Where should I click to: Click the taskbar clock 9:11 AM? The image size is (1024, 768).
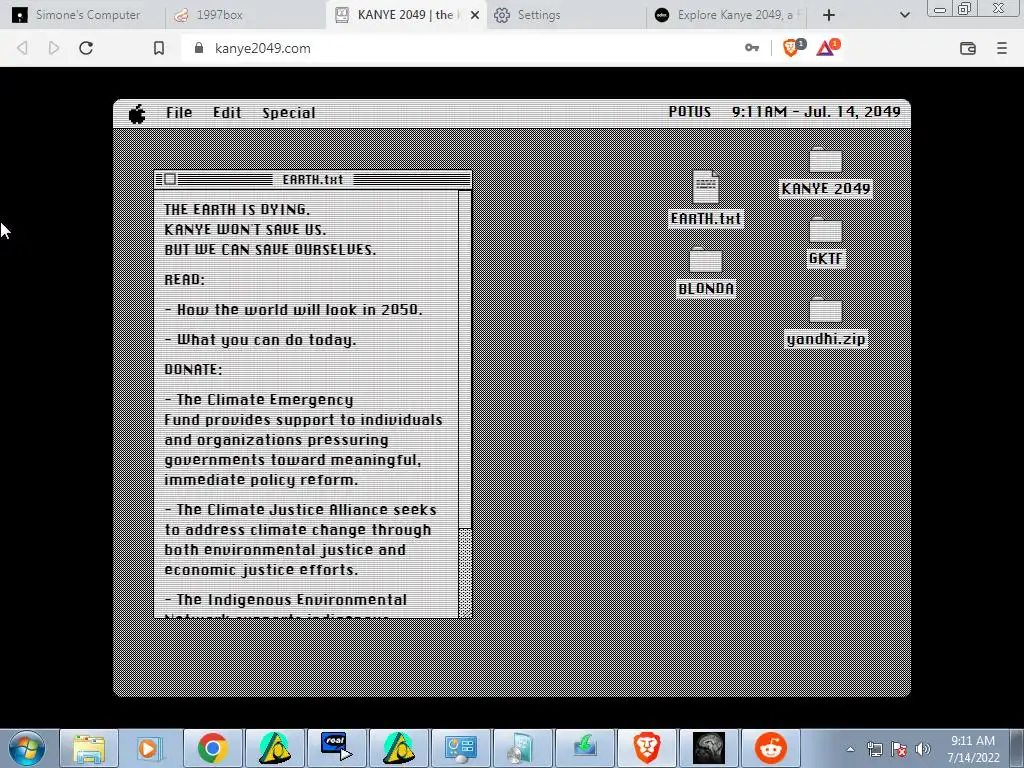point(972,749)
